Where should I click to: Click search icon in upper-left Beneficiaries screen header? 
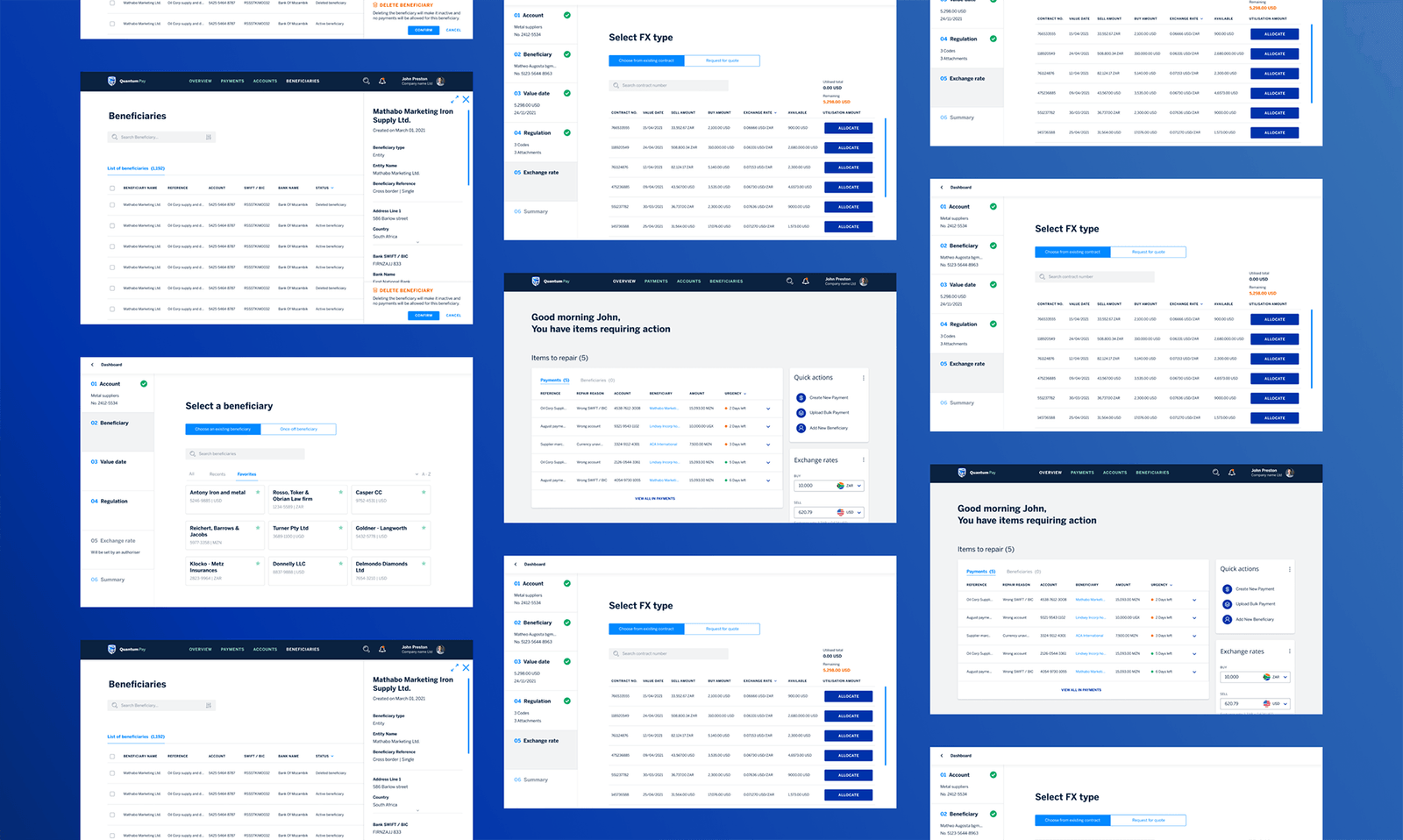click(367, 81)
